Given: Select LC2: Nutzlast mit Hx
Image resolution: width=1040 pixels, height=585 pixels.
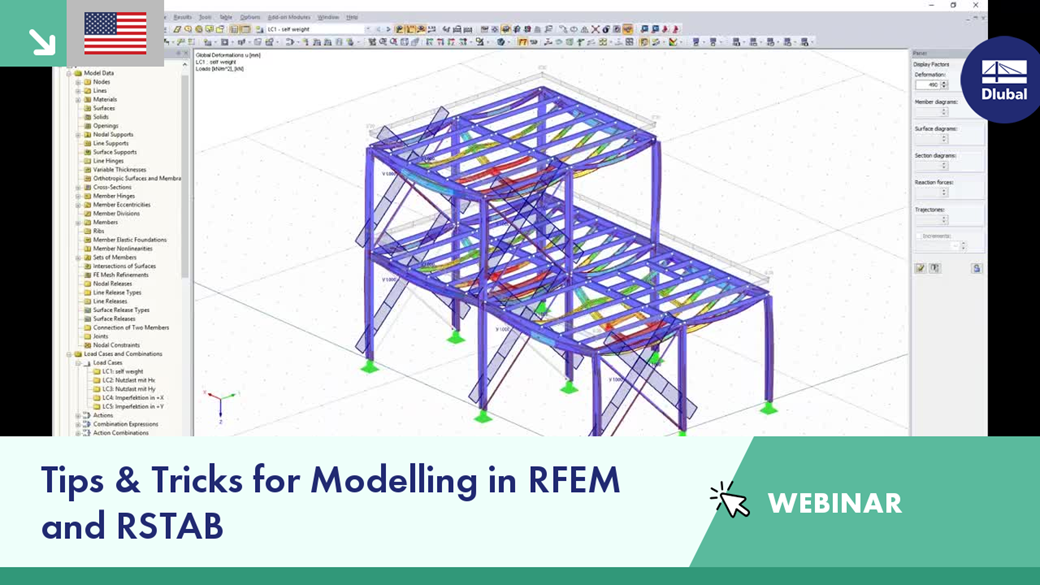Looking at the screenshot, I should coord(128,380).
